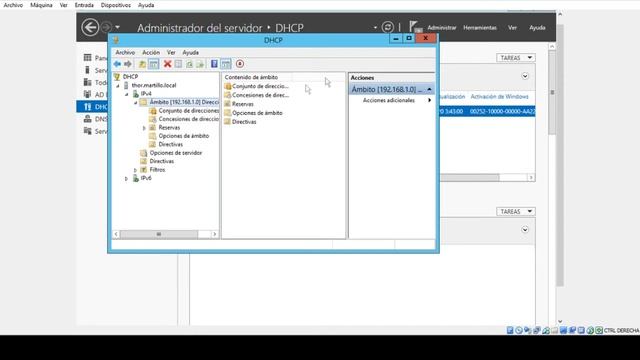Click the Forward arrow in DHCP toolbar

click(128, 64)
